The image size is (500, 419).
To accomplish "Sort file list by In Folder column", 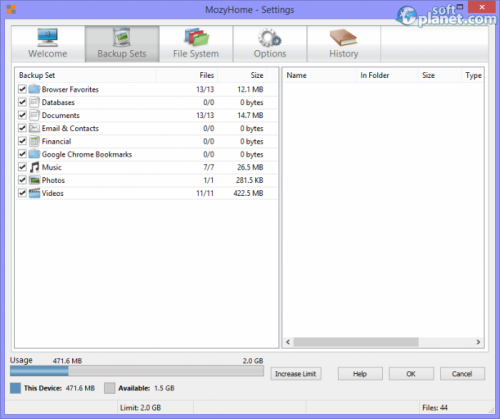I will coord(387,75).
